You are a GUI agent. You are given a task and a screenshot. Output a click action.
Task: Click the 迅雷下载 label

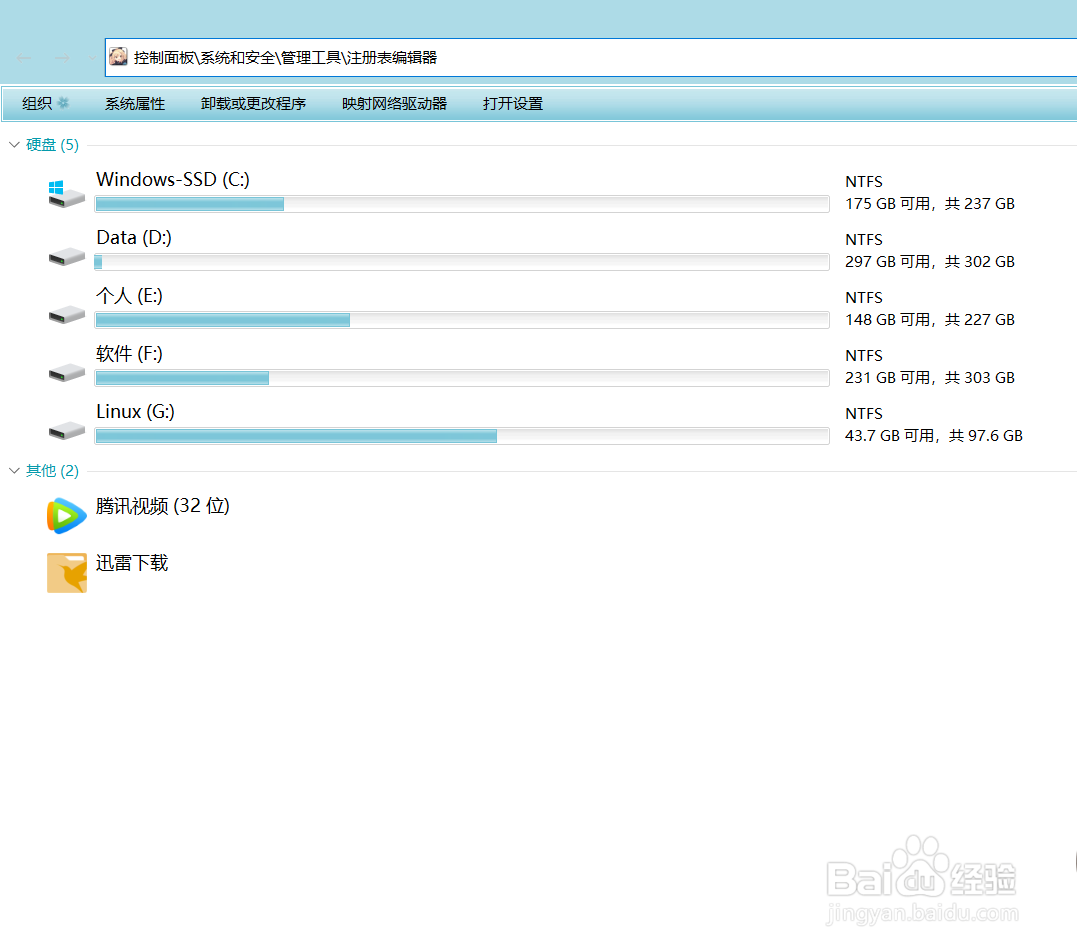tap(132, 563)
